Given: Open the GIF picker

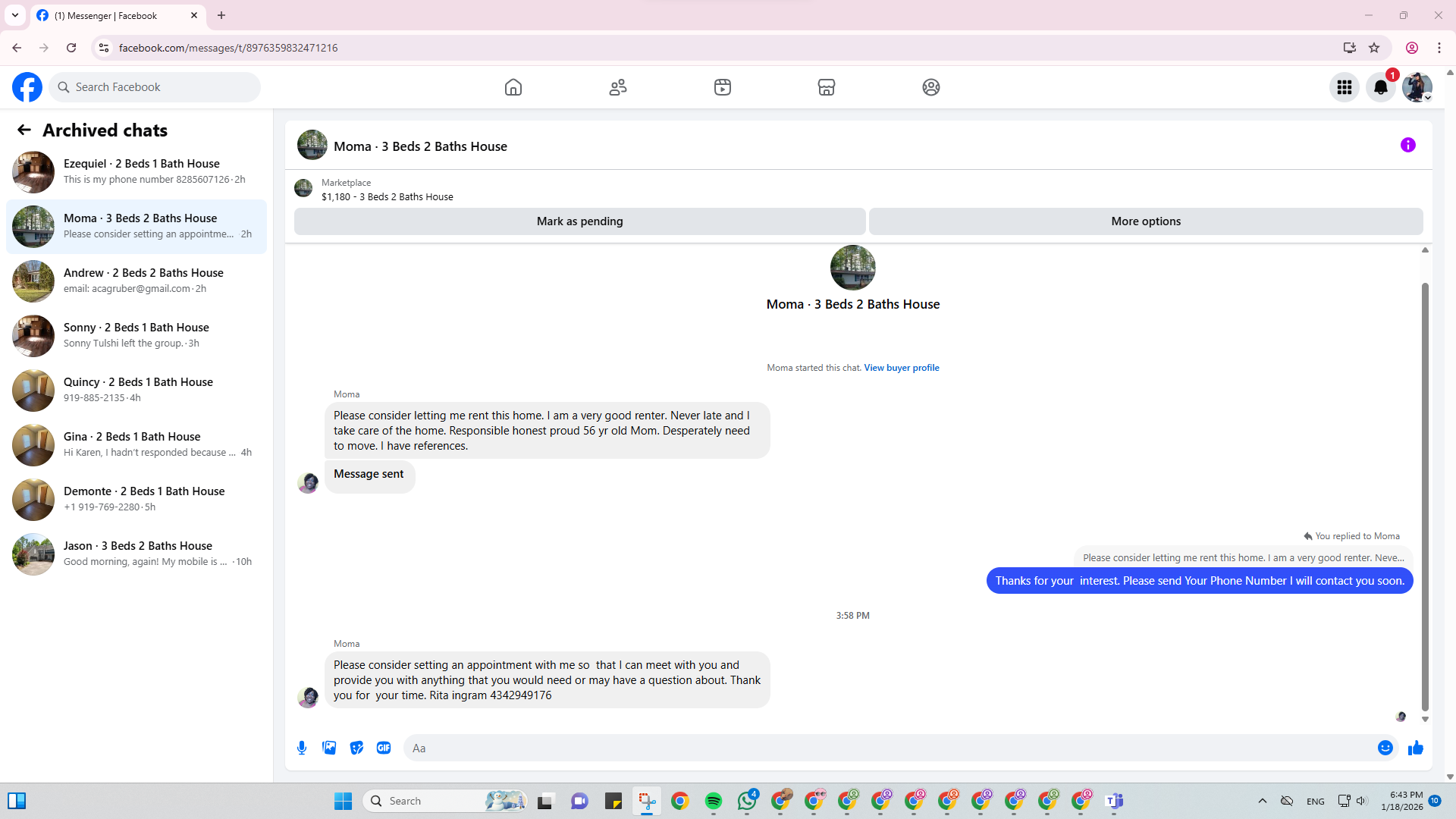Looking at the screenshot, I should coord(384,748).
